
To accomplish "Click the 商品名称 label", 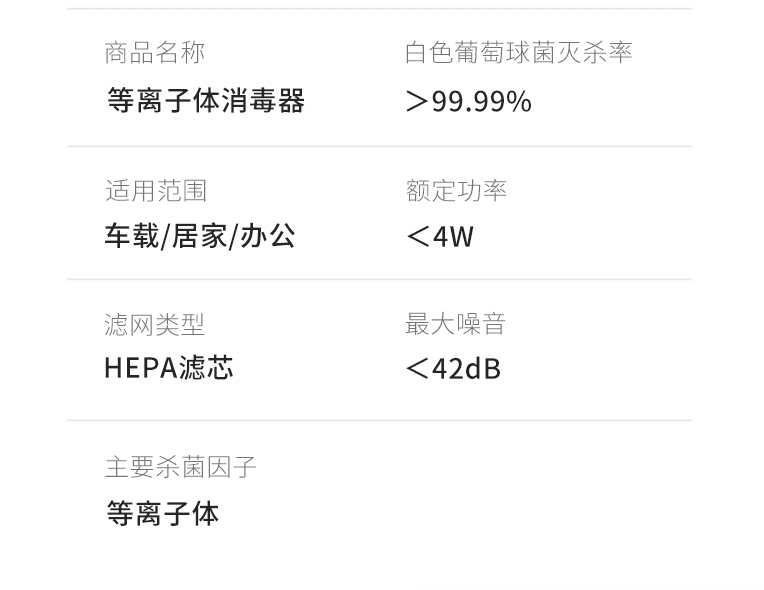I will tap(154, 53).
